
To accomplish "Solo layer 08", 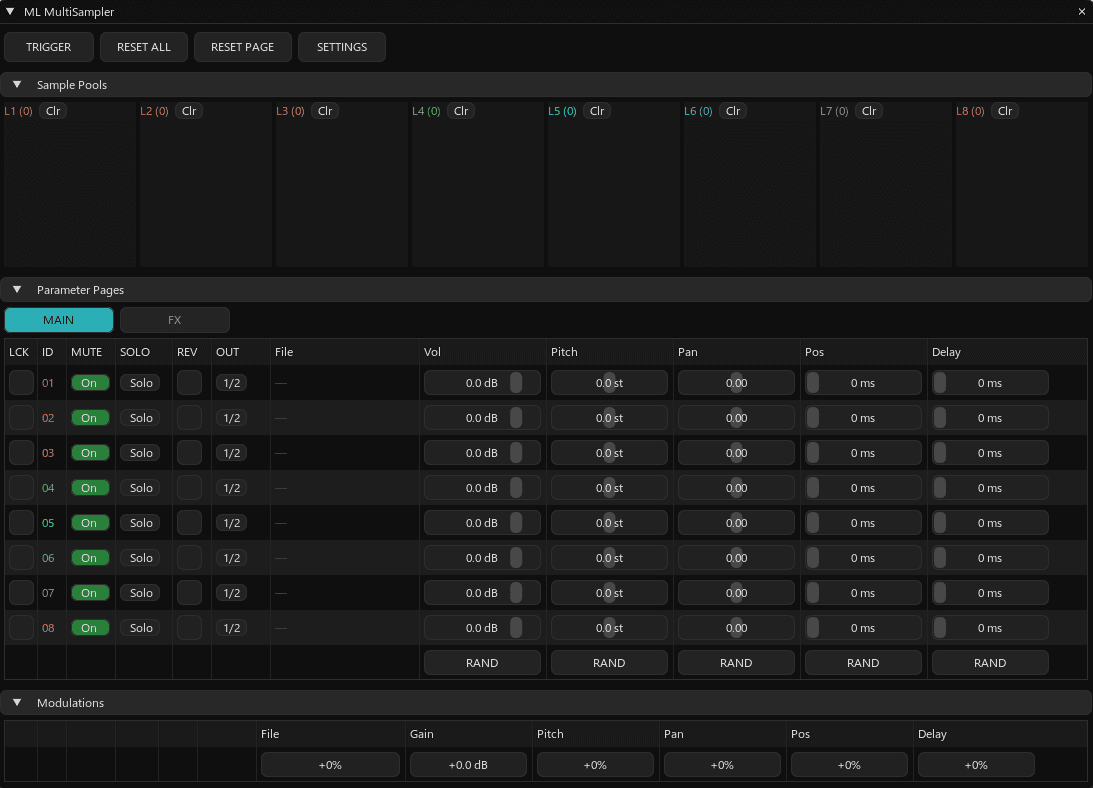I will pos(140,628).
